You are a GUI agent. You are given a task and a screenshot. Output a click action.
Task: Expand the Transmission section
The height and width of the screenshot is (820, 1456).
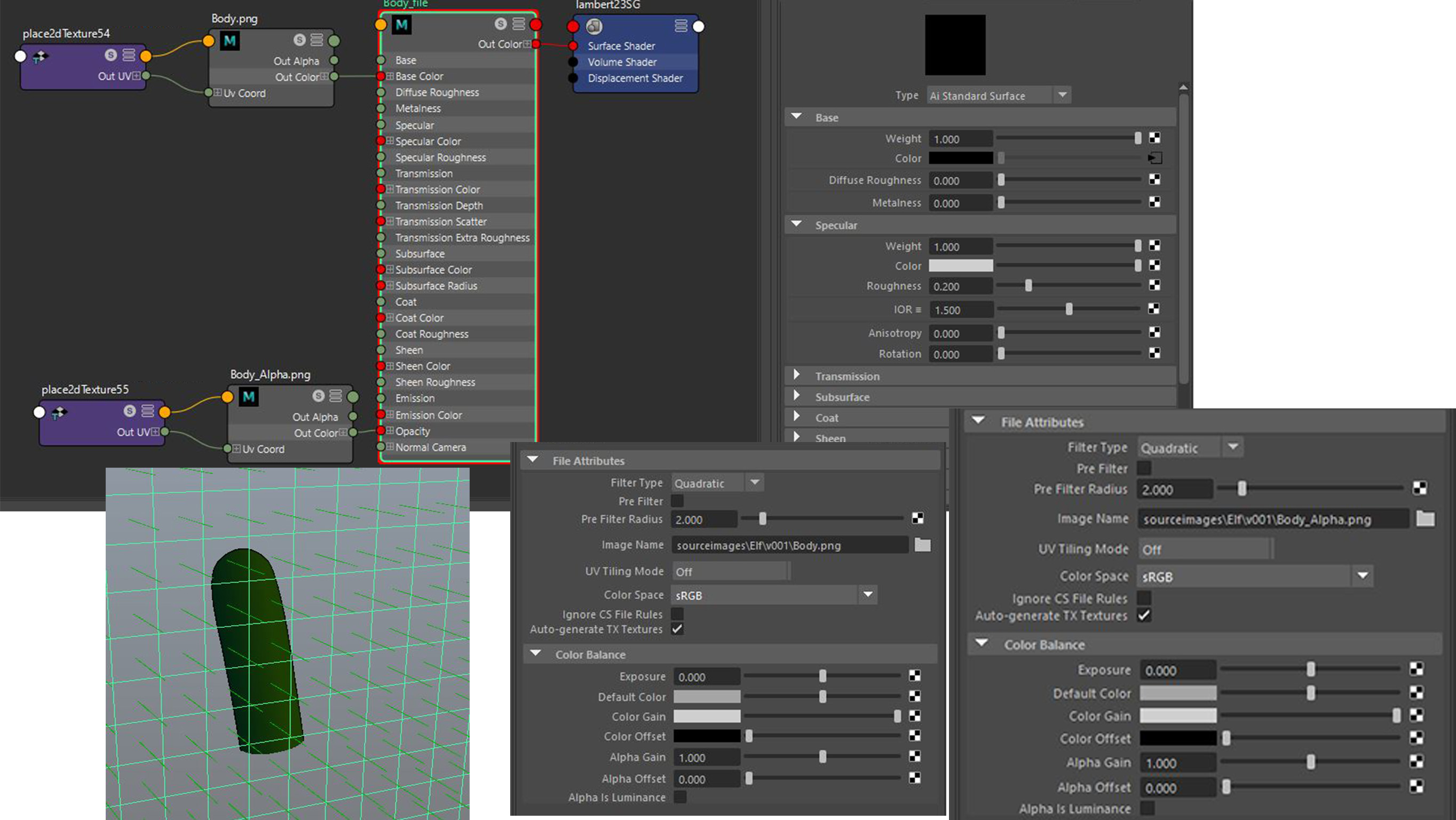click(x=796, y=375)
